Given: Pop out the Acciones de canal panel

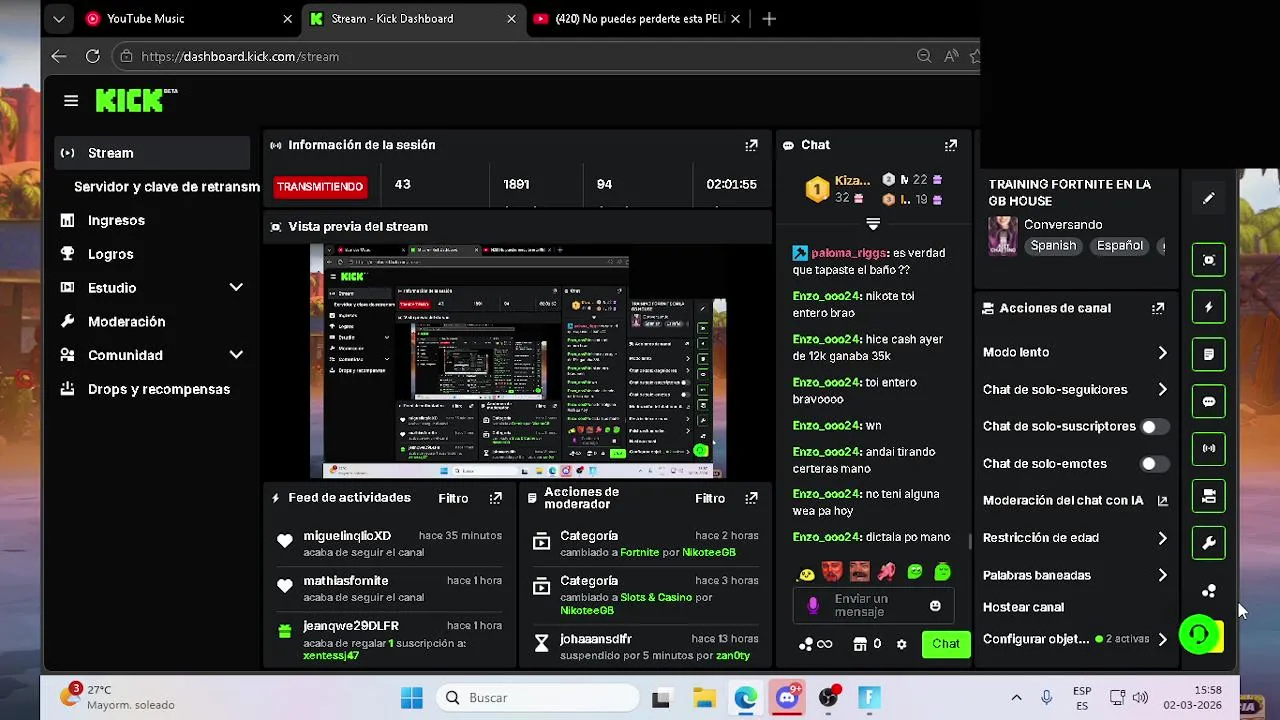Looking at the screenshot, I should click(x=1158, y=308).
